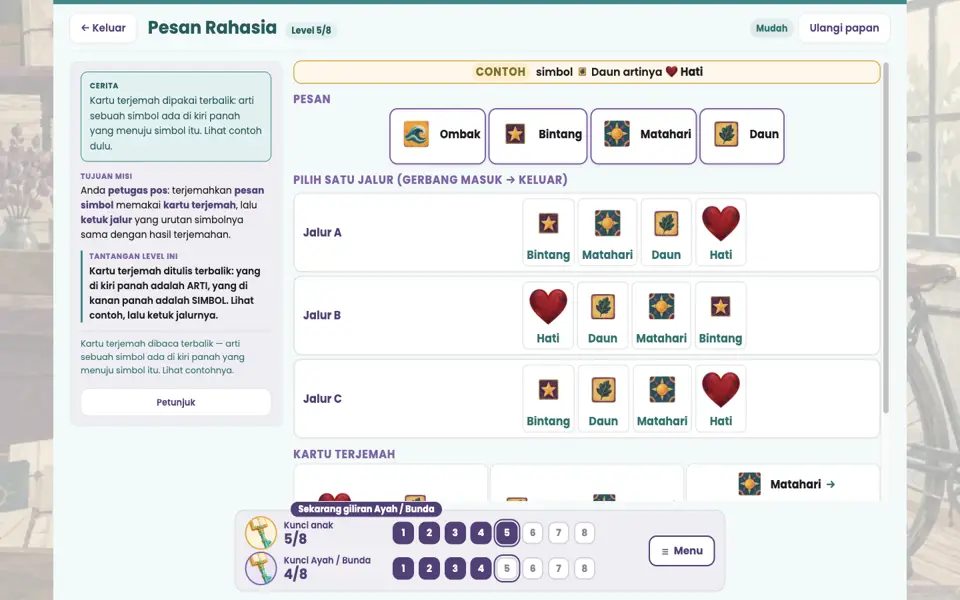Click the Hati heart icon in Jalur C
The width and height of the screenshot is (960, 600).
[721, 389]
